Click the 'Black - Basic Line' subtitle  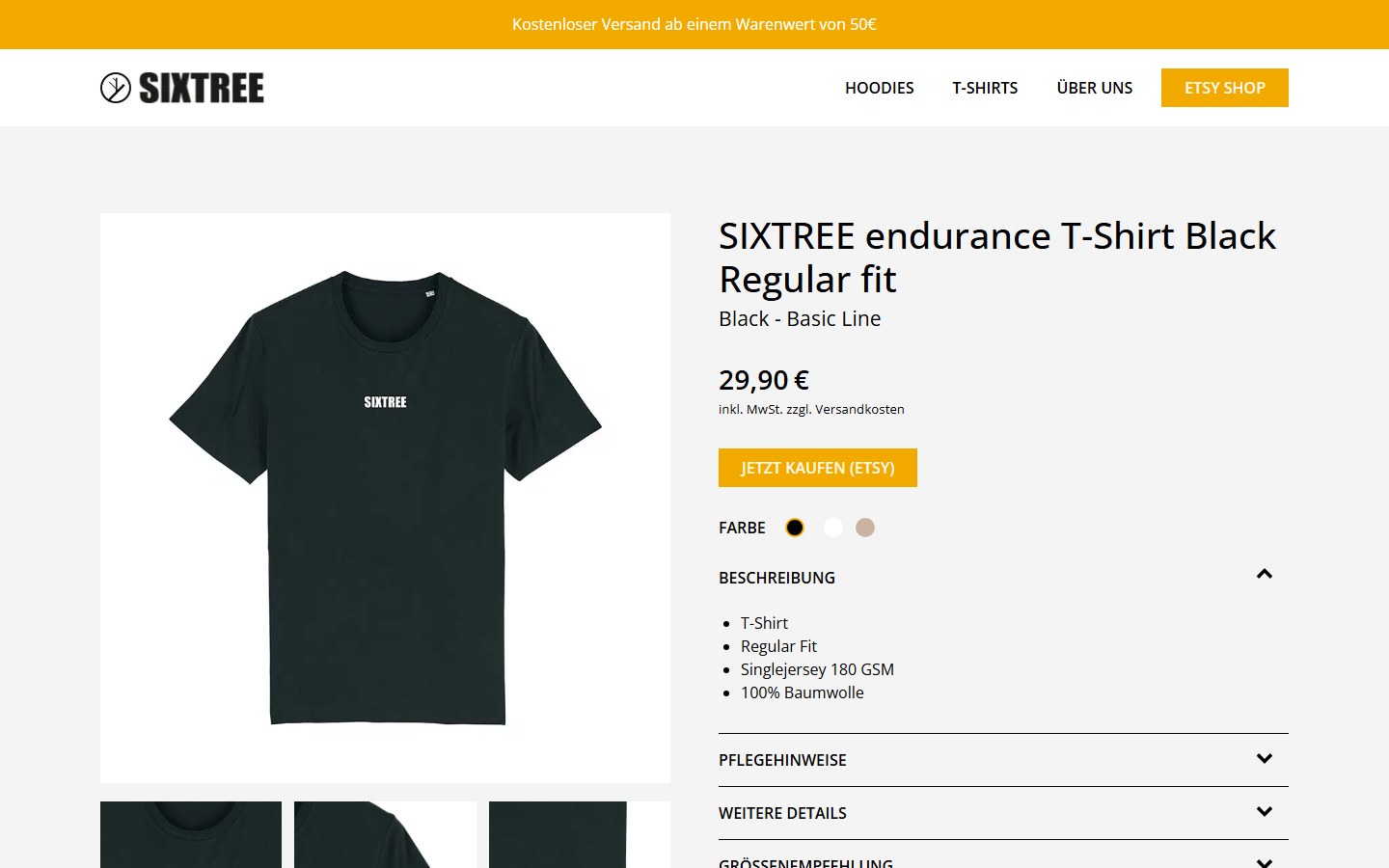800,318
